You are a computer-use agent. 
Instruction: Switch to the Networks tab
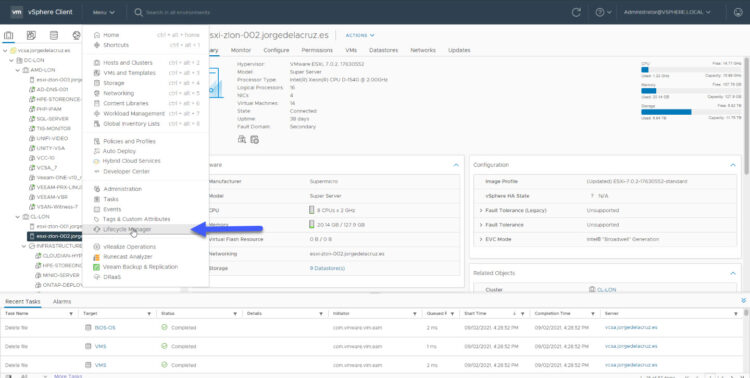point(423,50)
